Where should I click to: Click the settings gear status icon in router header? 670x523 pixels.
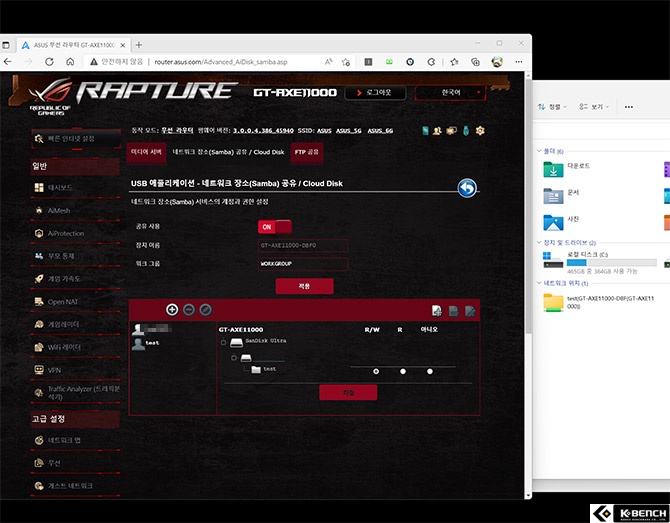pyautogui.click(x=480, y=131)
